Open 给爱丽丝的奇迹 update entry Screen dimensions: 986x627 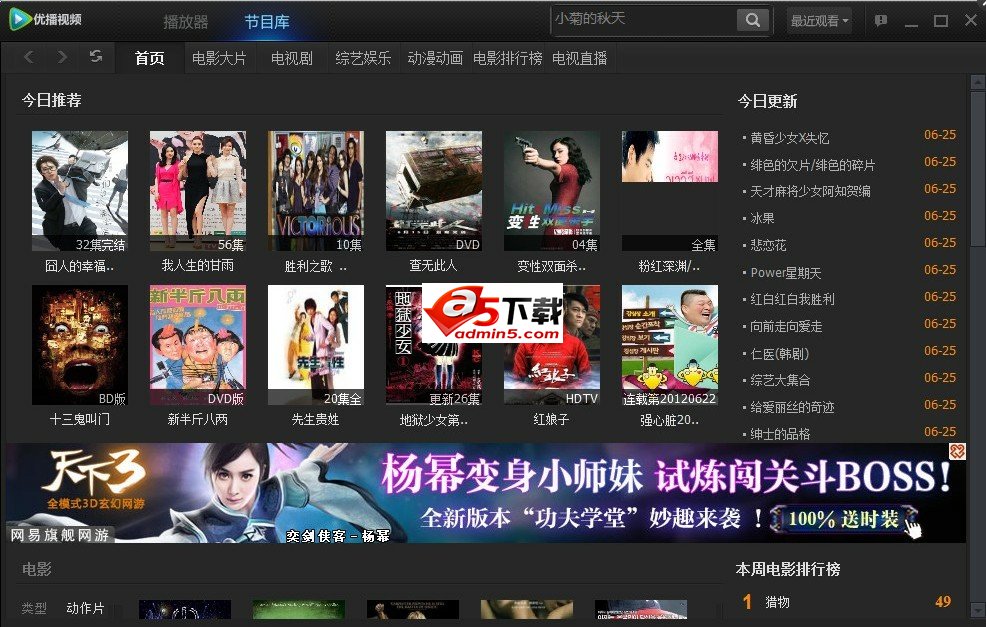tap(792, 408)
